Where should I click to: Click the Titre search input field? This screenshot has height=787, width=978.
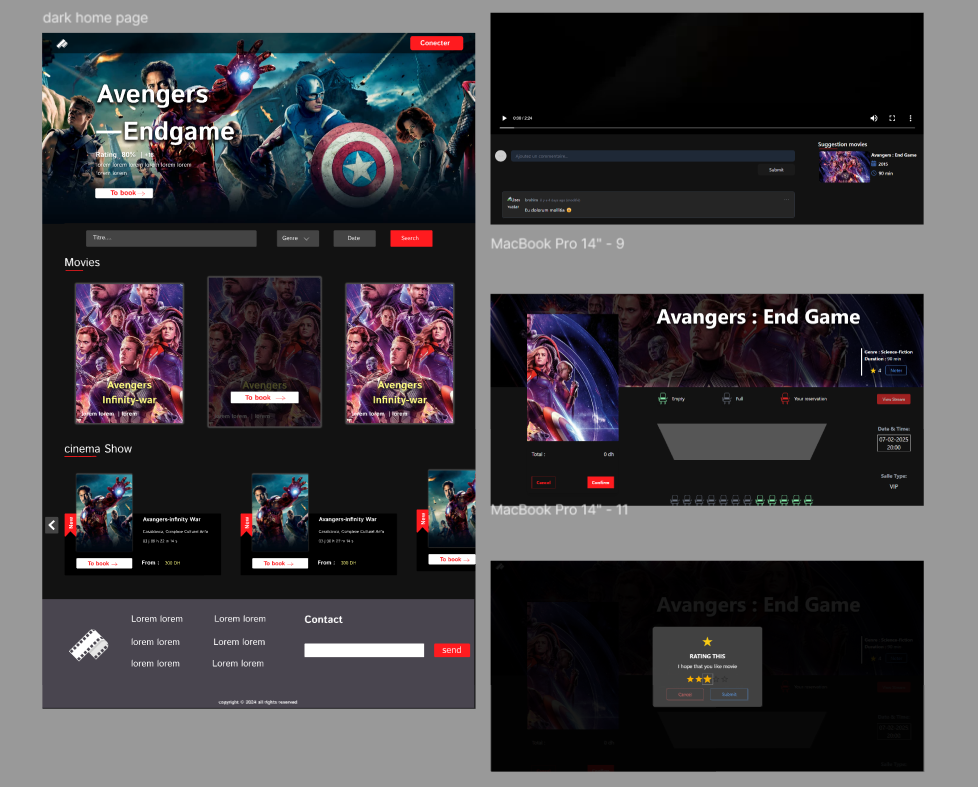pyautogui.click(x=171, y=238)
